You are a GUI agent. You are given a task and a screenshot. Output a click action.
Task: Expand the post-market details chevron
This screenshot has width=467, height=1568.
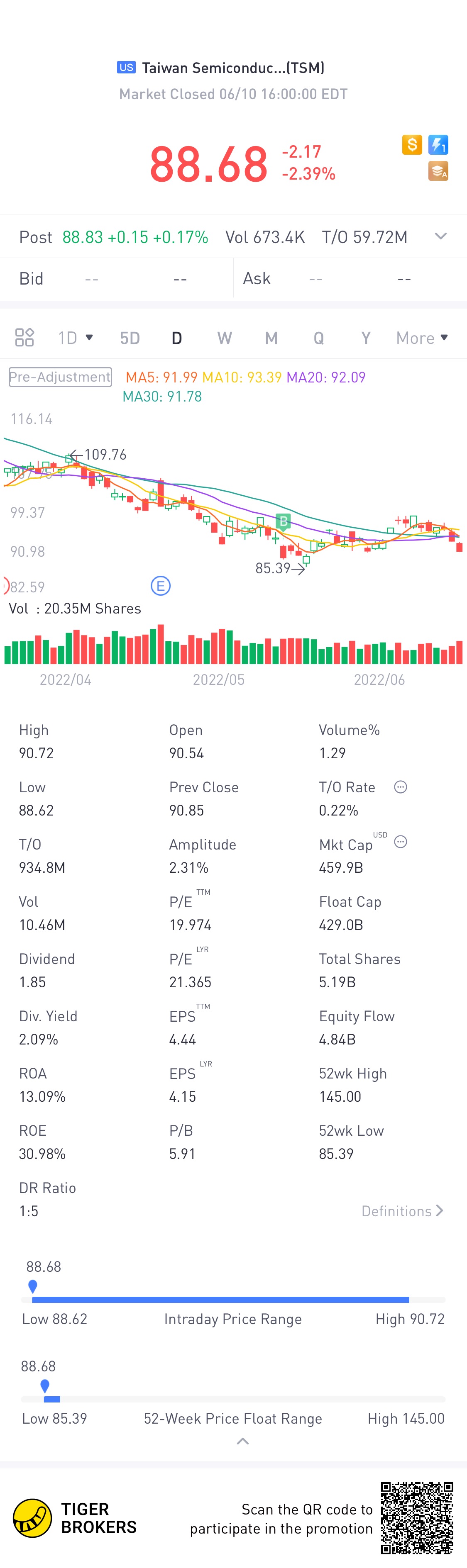click(441, 236)
